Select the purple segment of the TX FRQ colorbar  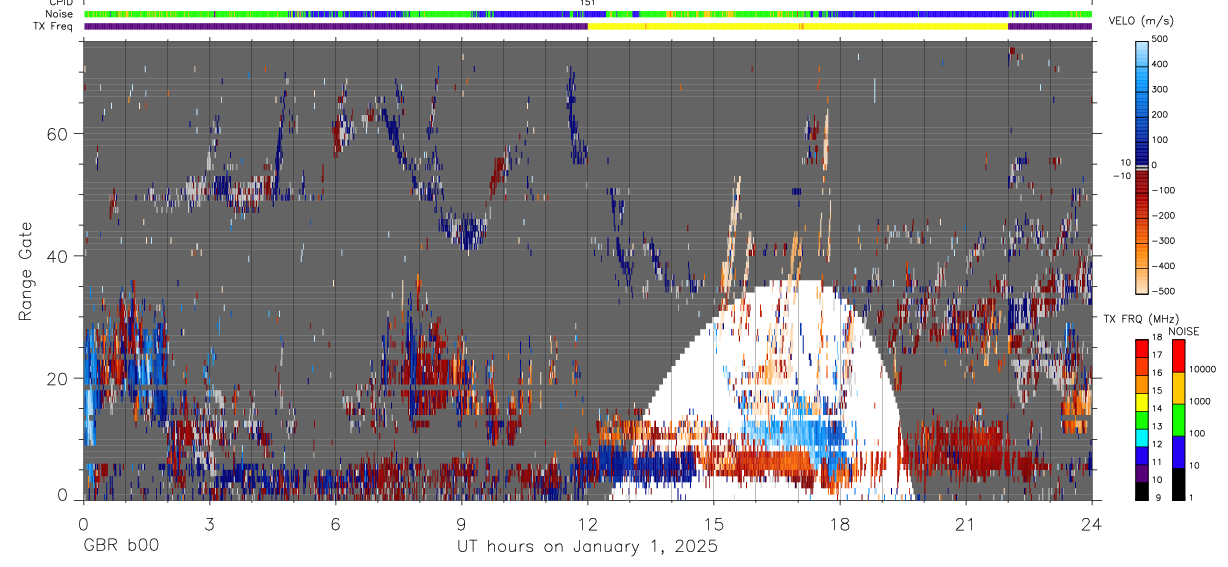coord(1142,473)
